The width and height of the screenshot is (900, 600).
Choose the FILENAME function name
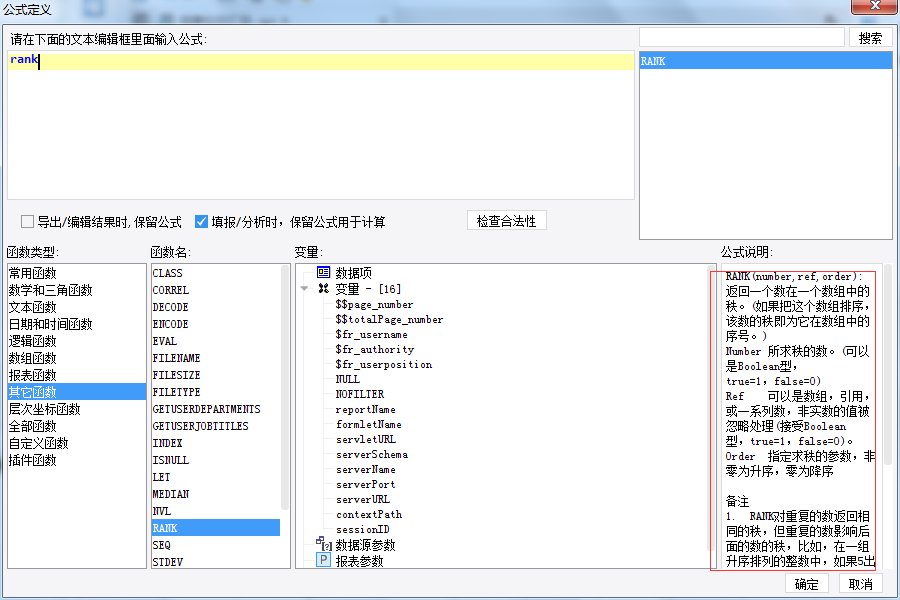click(x=216, y=358)
